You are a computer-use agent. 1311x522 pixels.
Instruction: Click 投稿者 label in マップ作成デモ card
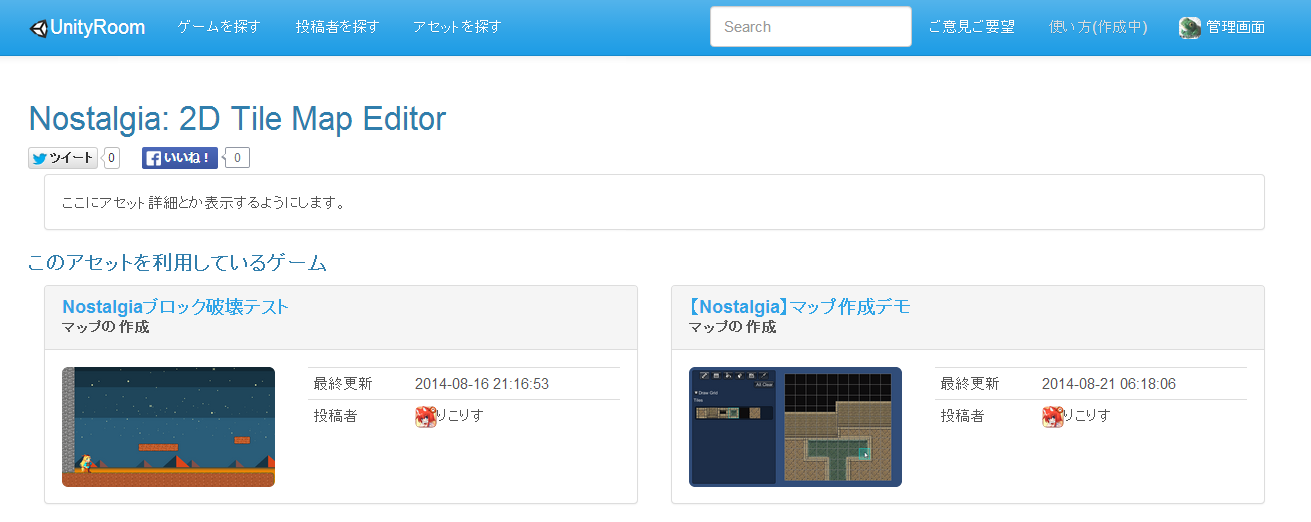pos(962,416)
